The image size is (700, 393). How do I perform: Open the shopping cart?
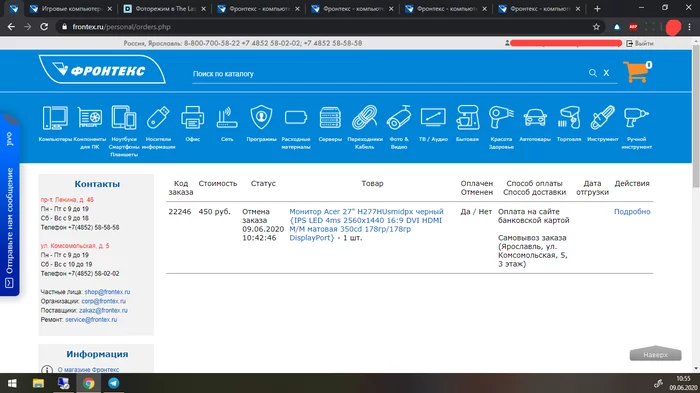[x=637, y=72]
